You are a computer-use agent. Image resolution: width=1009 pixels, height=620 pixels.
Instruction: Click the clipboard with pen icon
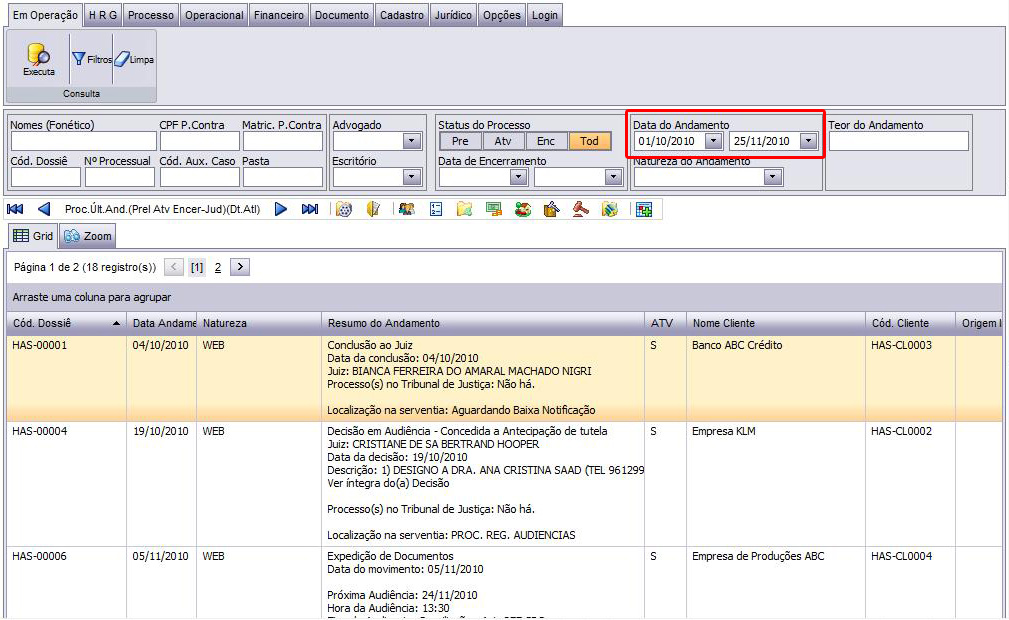coord(551,209)
